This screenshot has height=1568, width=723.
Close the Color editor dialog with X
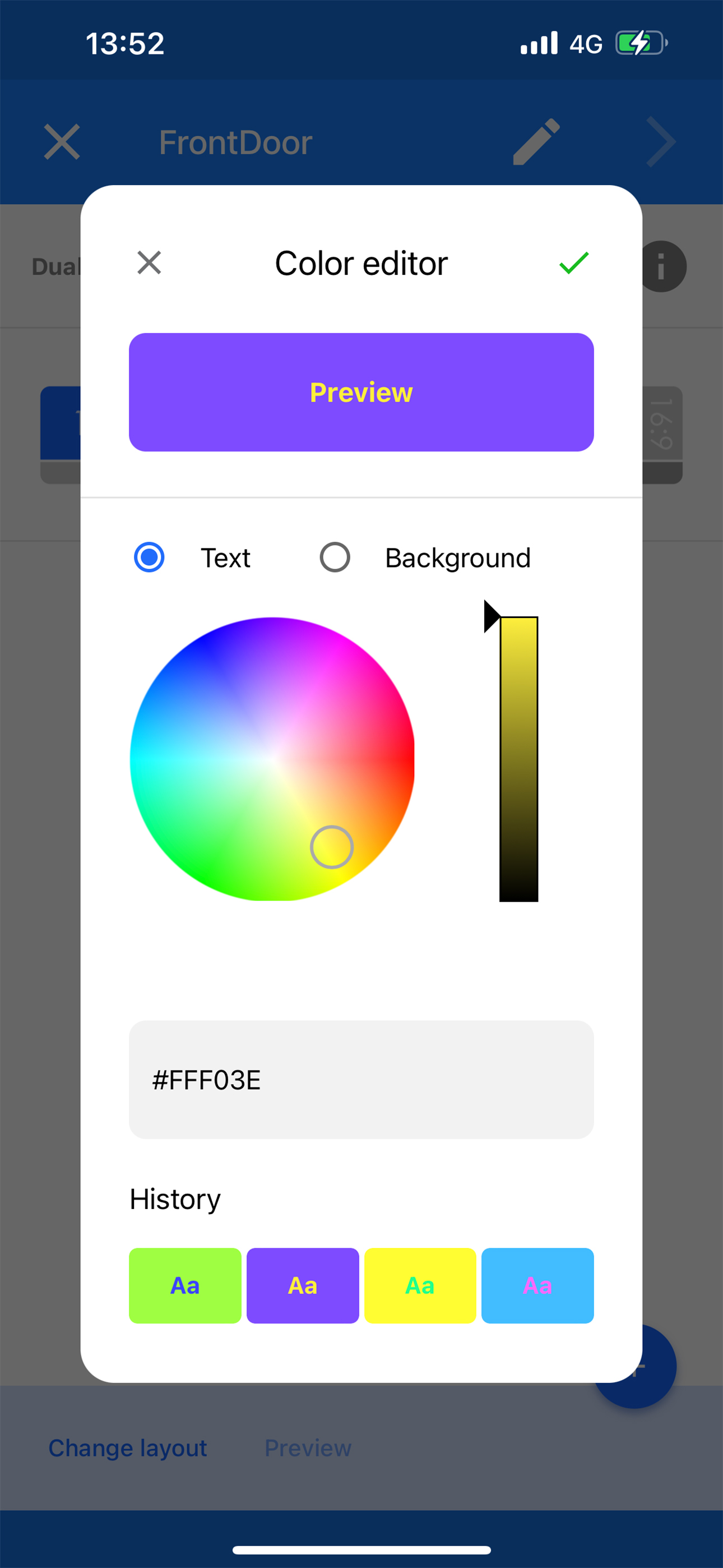(x=149, y=263)
